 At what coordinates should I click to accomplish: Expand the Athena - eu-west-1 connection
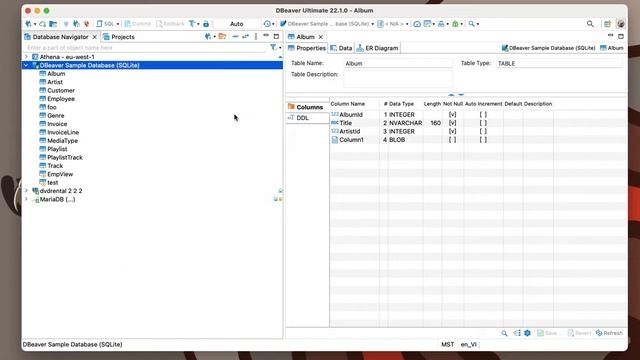click(x=27, y=57)
